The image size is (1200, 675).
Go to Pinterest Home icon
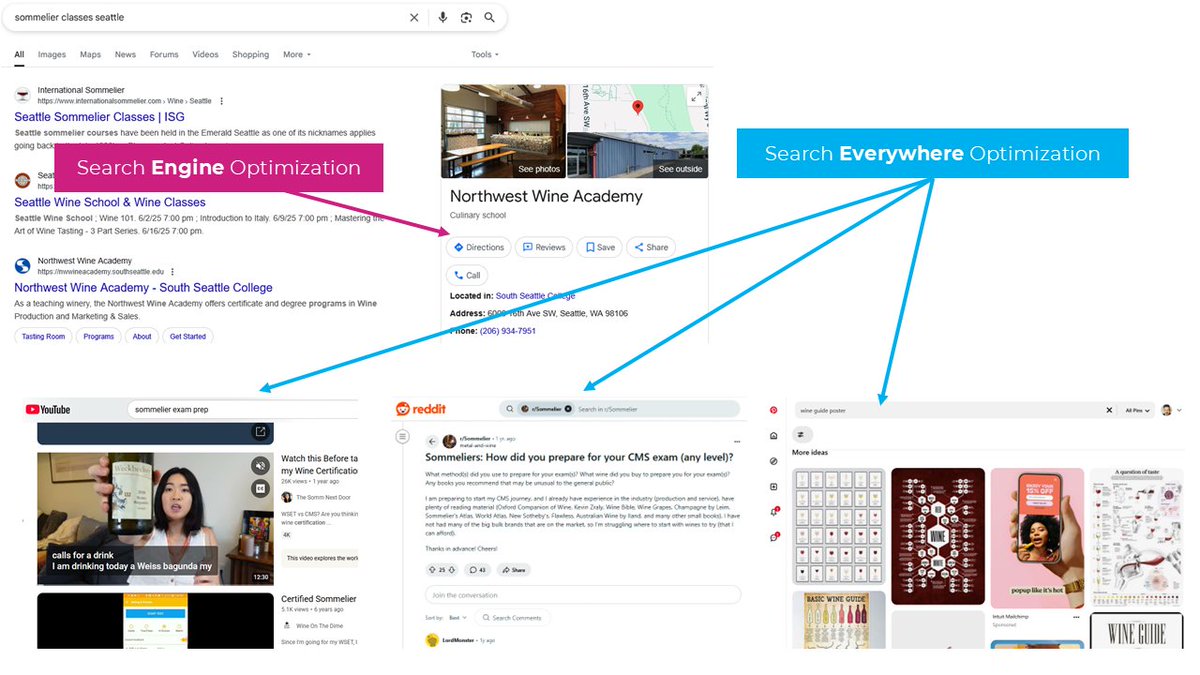tap(773, 436)
